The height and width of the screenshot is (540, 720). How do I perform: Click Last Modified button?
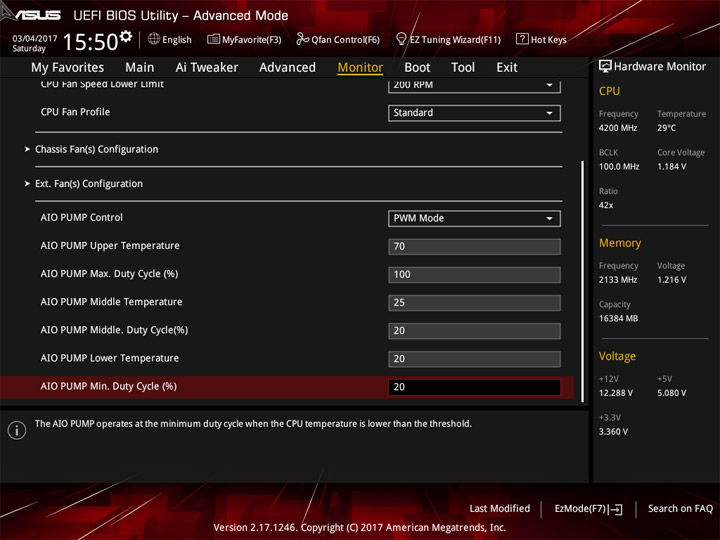point(500,509)
